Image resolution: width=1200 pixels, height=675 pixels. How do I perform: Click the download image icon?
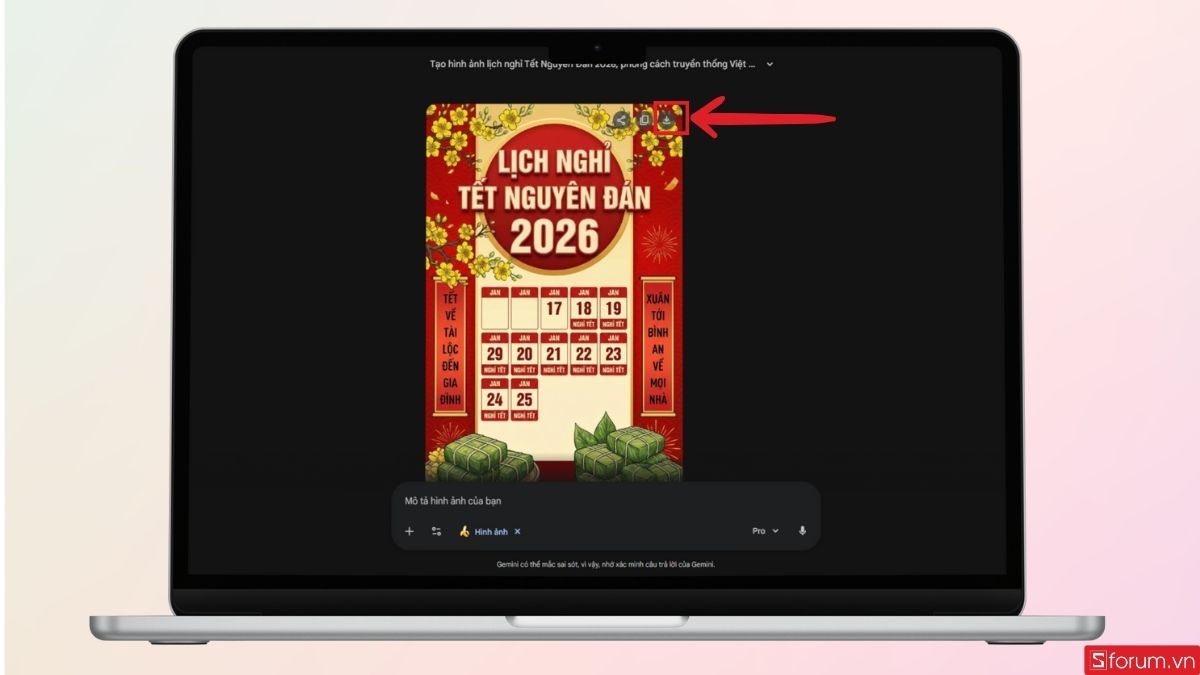[x=669, y=119]
